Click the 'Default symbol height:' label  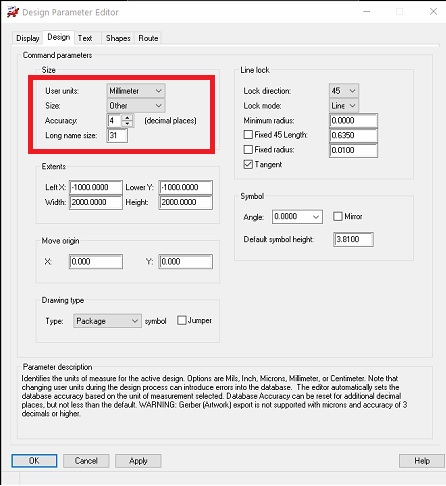pos(279,239)
